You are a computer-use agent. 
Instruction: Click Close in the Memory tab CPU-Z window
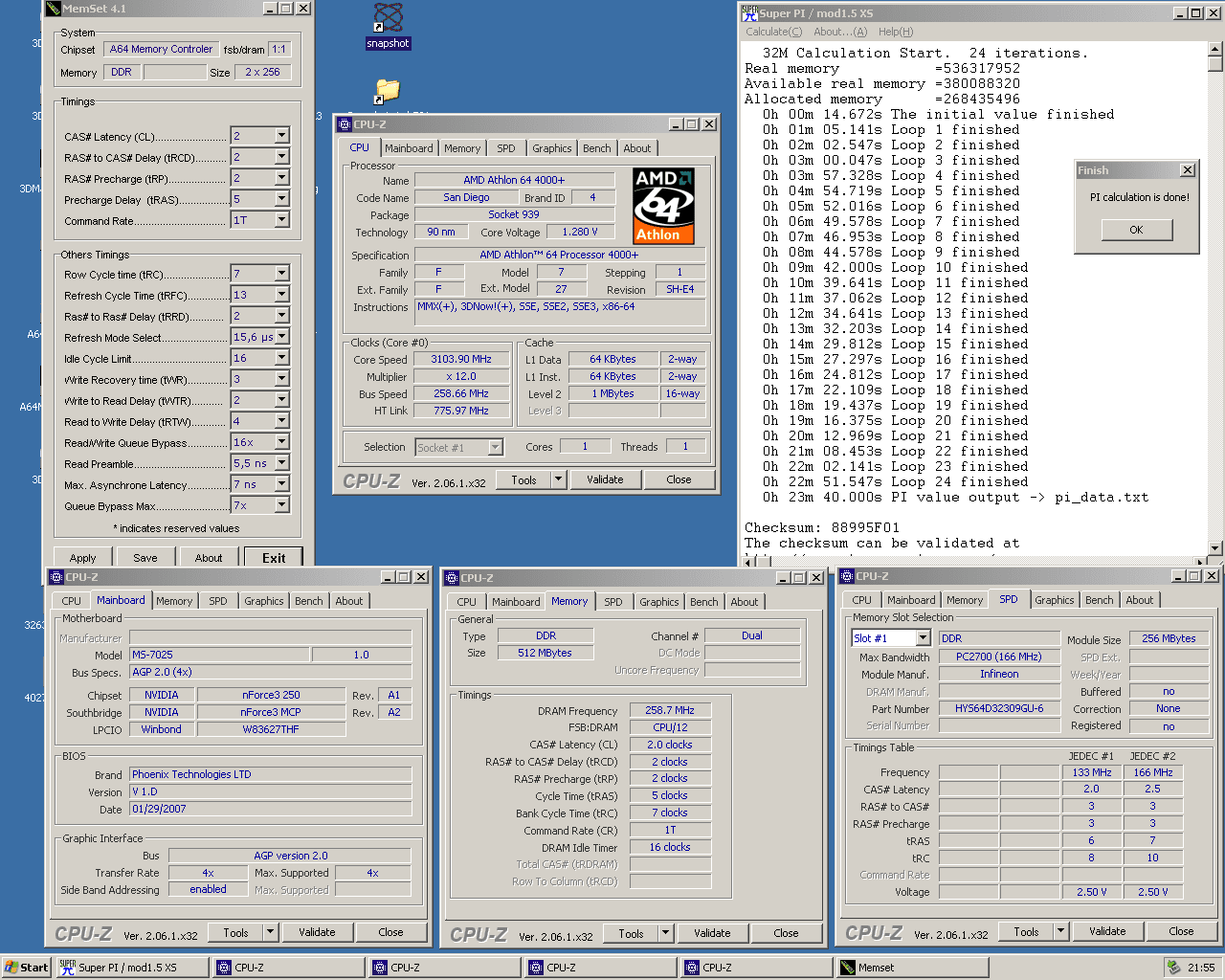(x=786, y=933)
